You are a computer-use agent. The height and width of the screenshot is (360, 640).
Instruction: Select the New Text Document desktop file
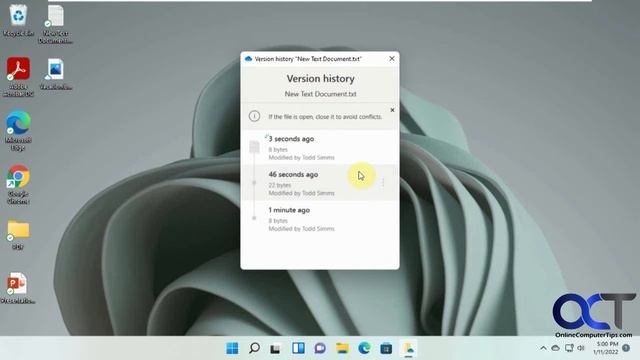(x=55, y=24)
